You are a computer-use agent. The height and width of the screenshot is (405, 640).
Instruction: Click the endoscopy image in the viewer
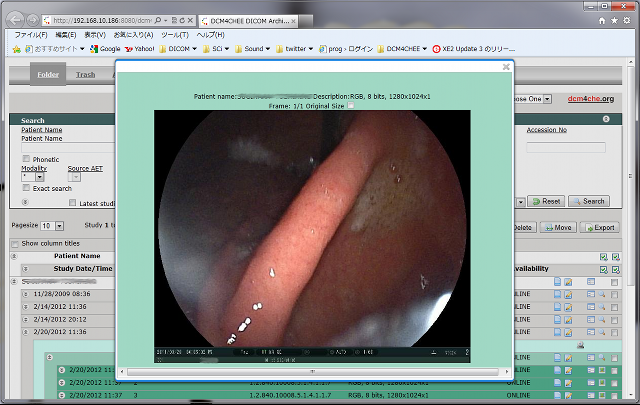312,236
